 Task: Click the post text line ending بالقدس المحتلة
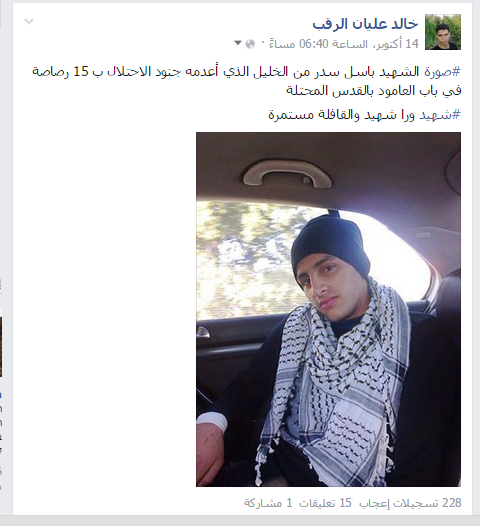(x=374, y=91)
